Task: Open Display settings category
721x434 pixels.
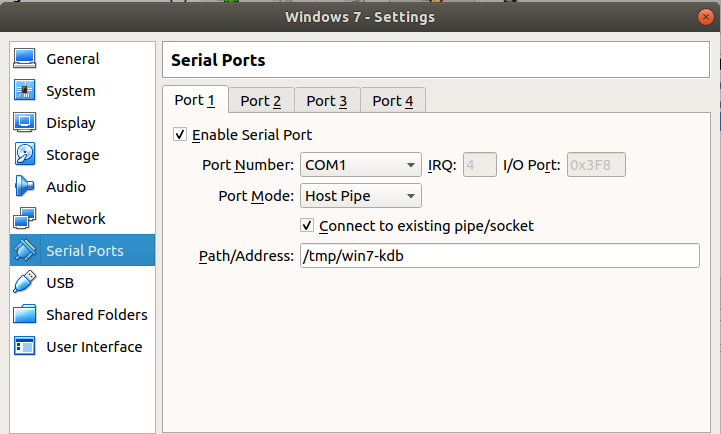Action: click(82, 122)
